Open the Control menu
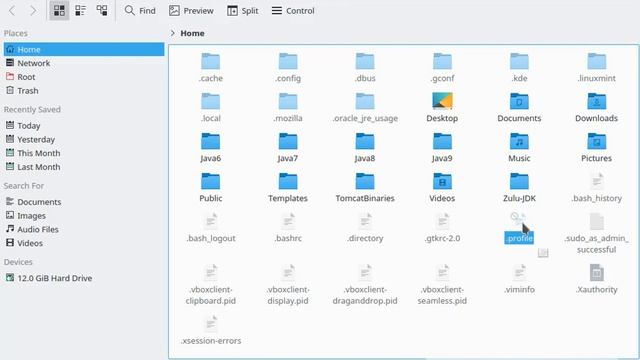640x360 pixels. (x=293, y=11)
